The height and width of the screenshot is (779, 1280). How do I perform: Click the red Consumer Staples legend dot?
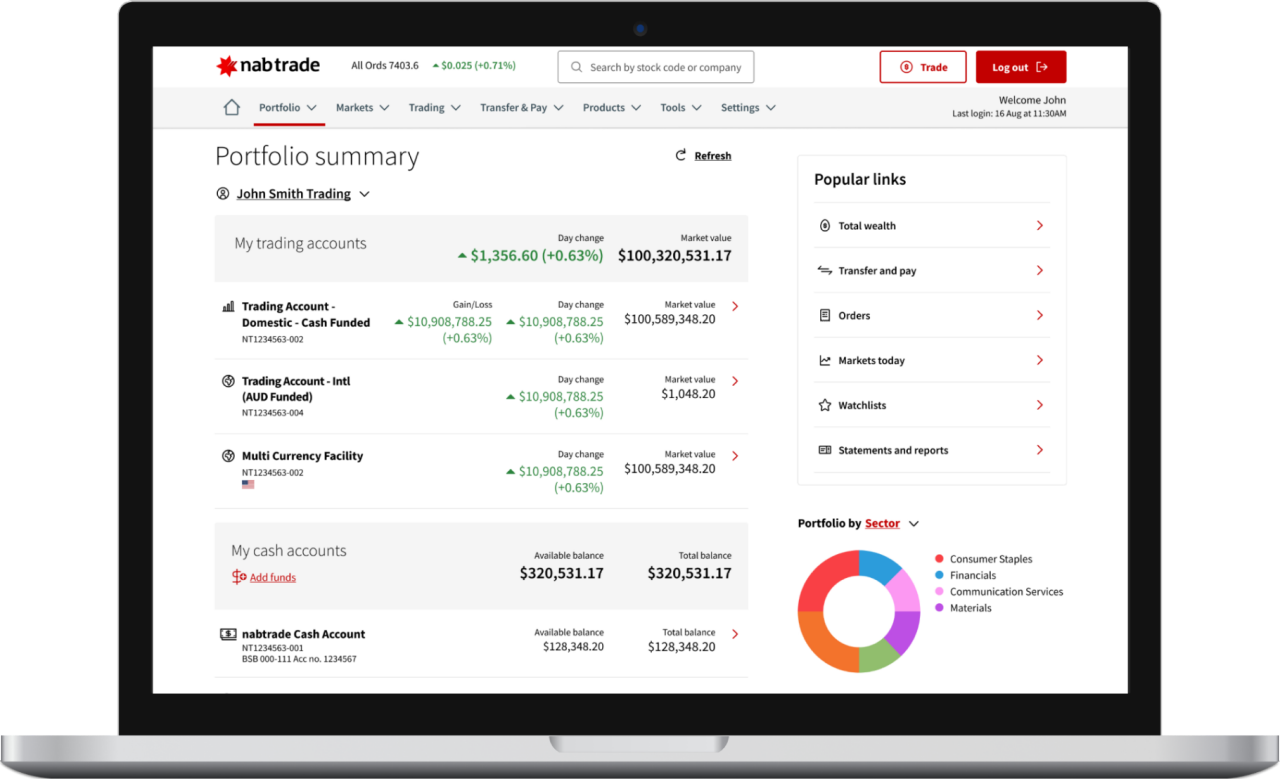pyautogui.click(x=939, y=559)
